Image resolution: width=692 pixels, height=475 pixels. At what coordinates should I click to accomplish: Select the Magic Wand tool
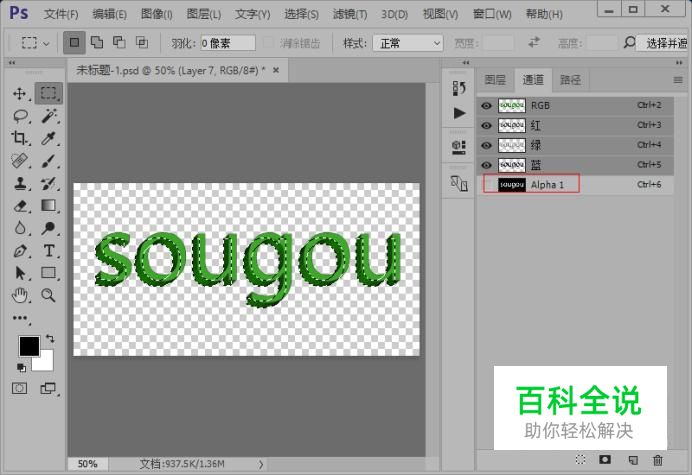point(49,116)
